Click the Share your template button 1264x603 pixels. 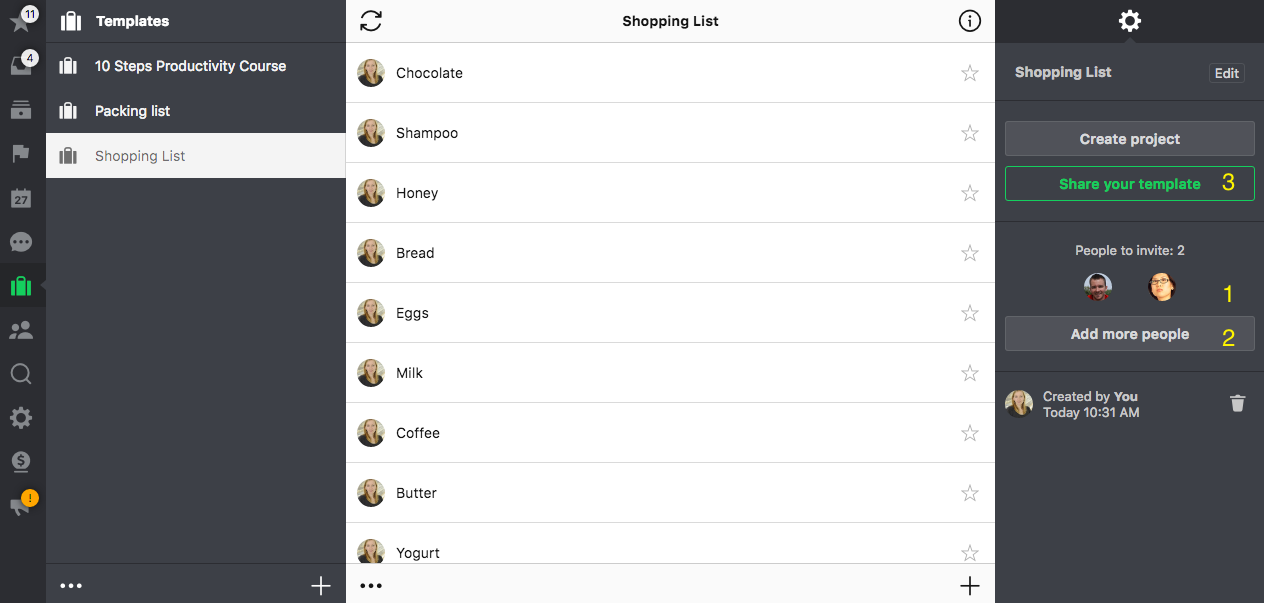tap(1130, 184)
